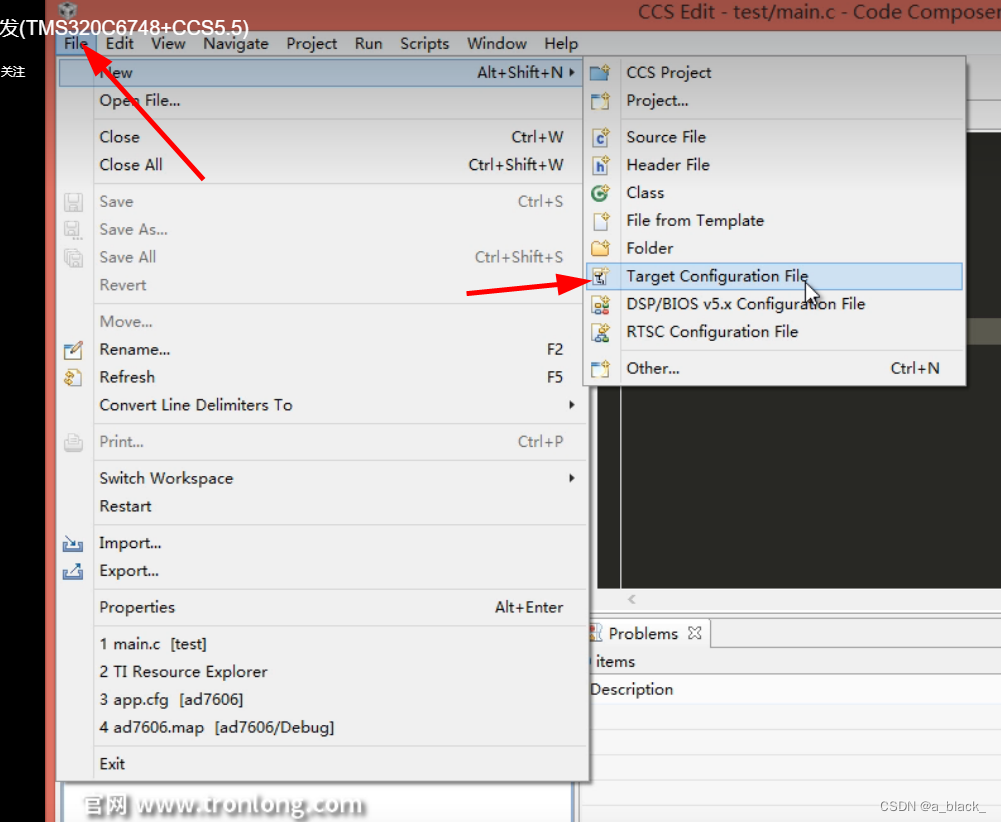Select Target Configuration File entry
This screenshot has height=822, width=1001.
(774, 276)
